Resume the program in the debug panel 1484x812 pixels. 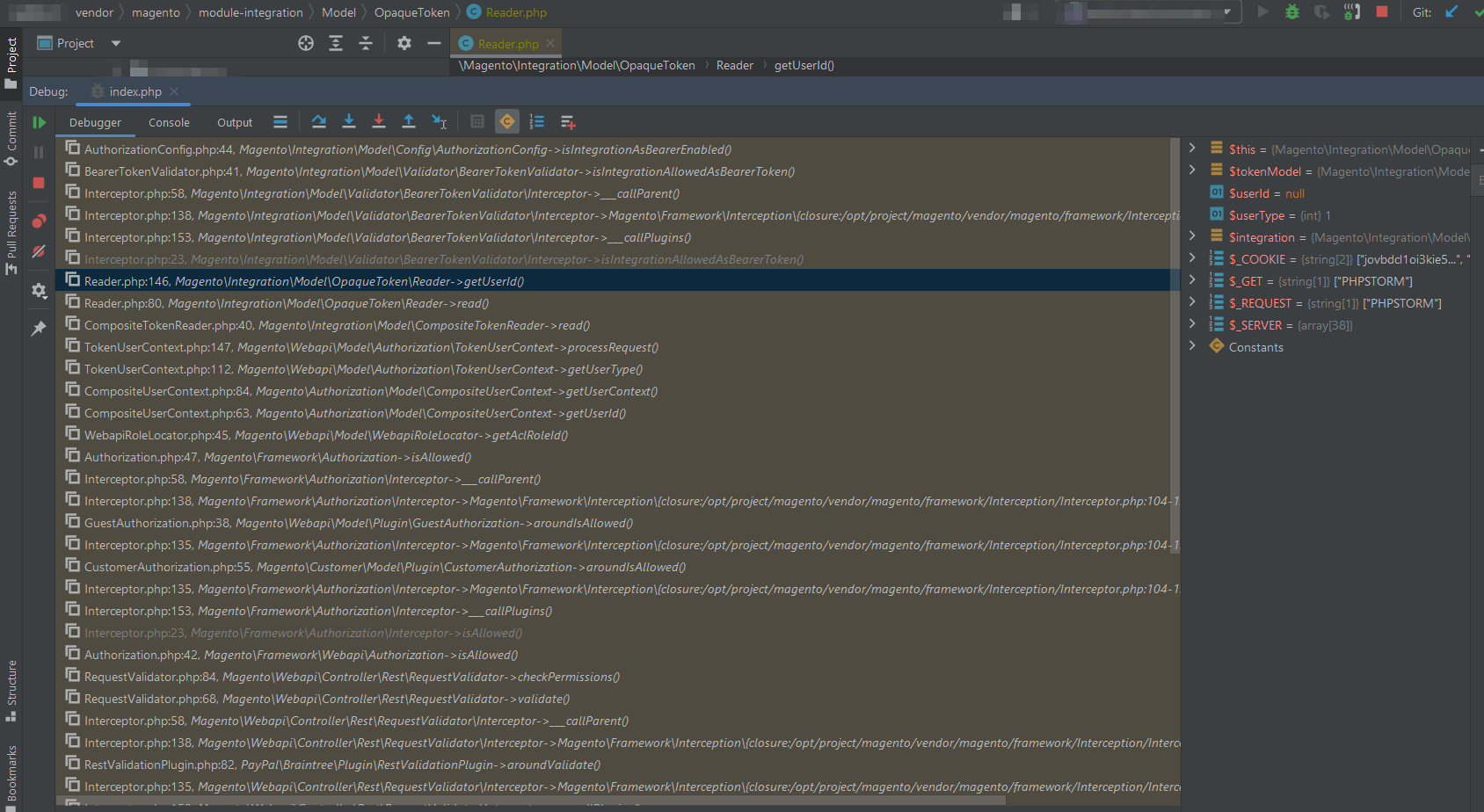click(39, 123)
